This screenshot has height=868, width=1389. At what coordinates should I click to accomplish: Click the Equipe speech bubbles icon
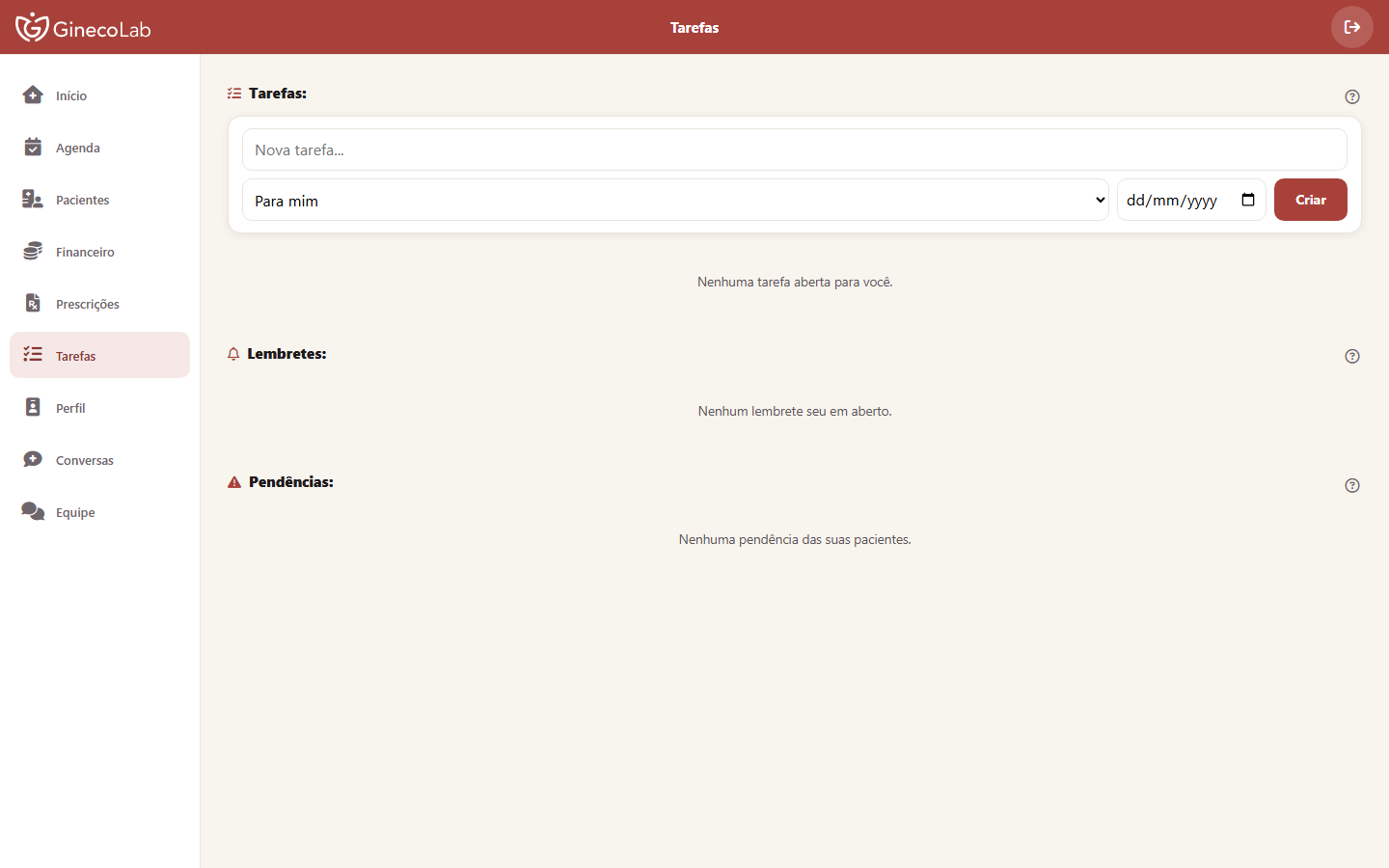(33, 511)
